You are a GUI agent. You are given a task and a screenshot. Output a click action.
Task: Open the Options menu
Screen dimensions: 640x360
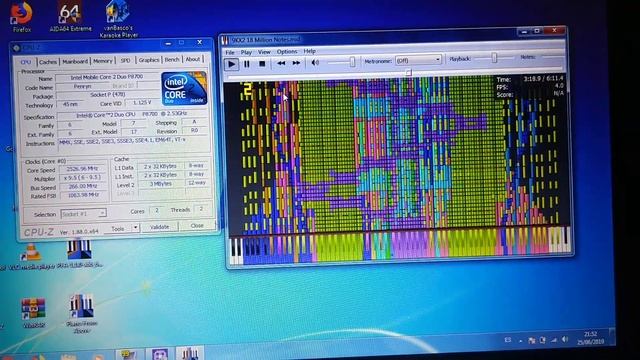tap(287, 51)
